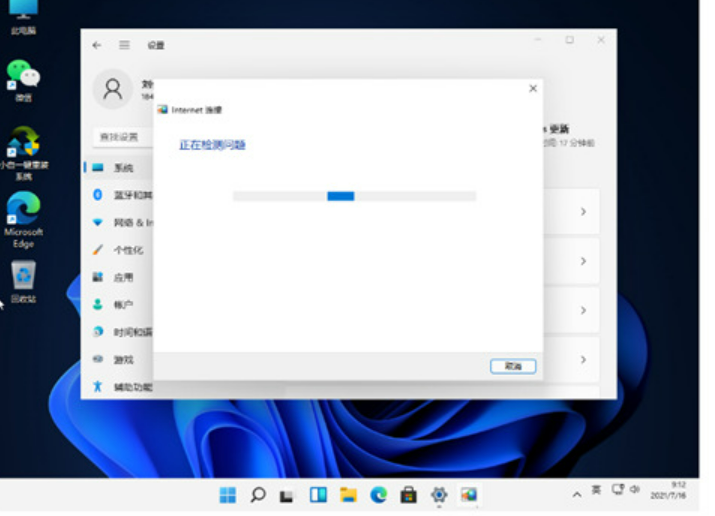Open the taskbar search magnifier
Screen dimensions: 715x516
[258, 495]
